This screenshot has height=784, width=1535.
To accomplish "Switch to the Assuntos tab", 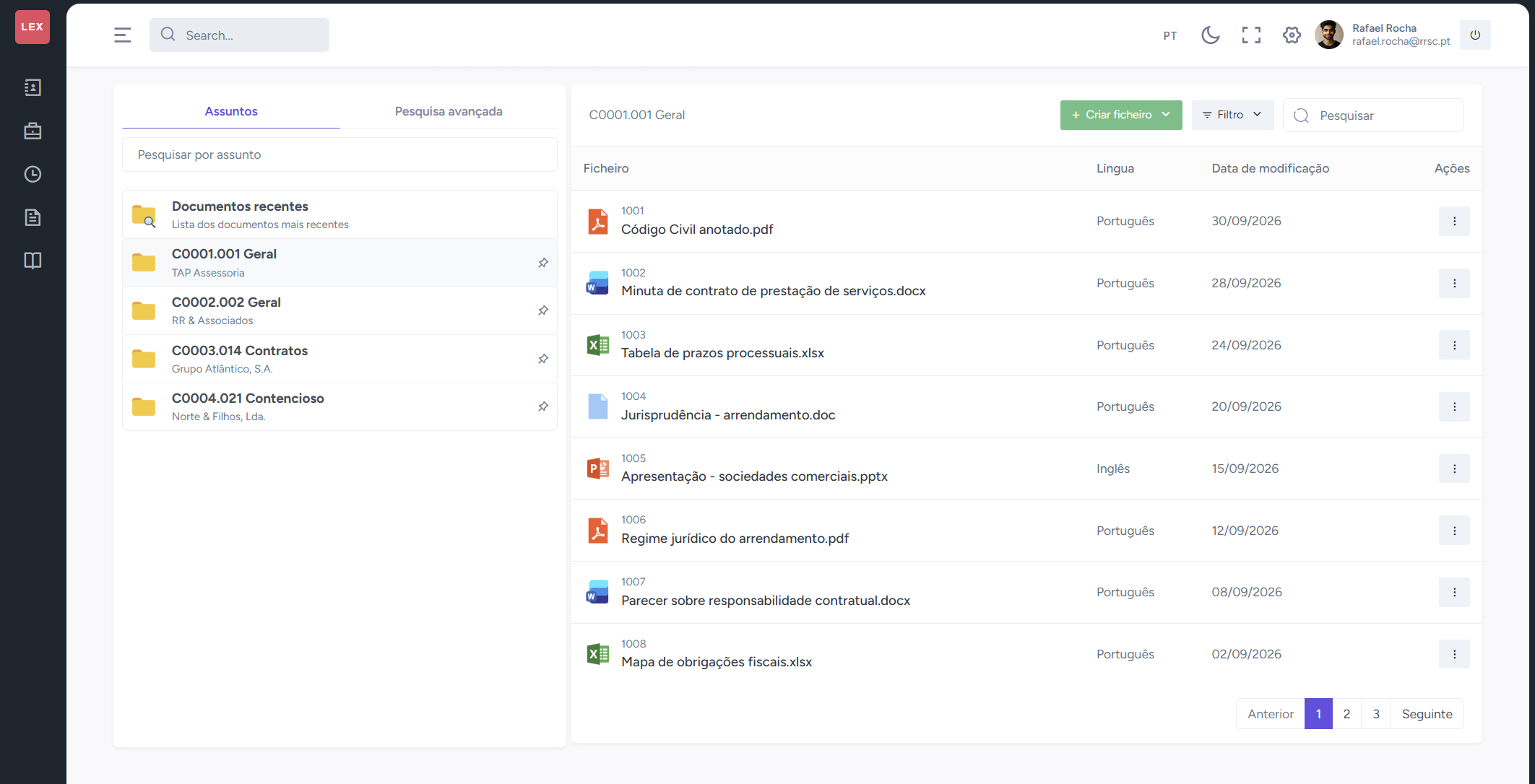I will (231, 111).
